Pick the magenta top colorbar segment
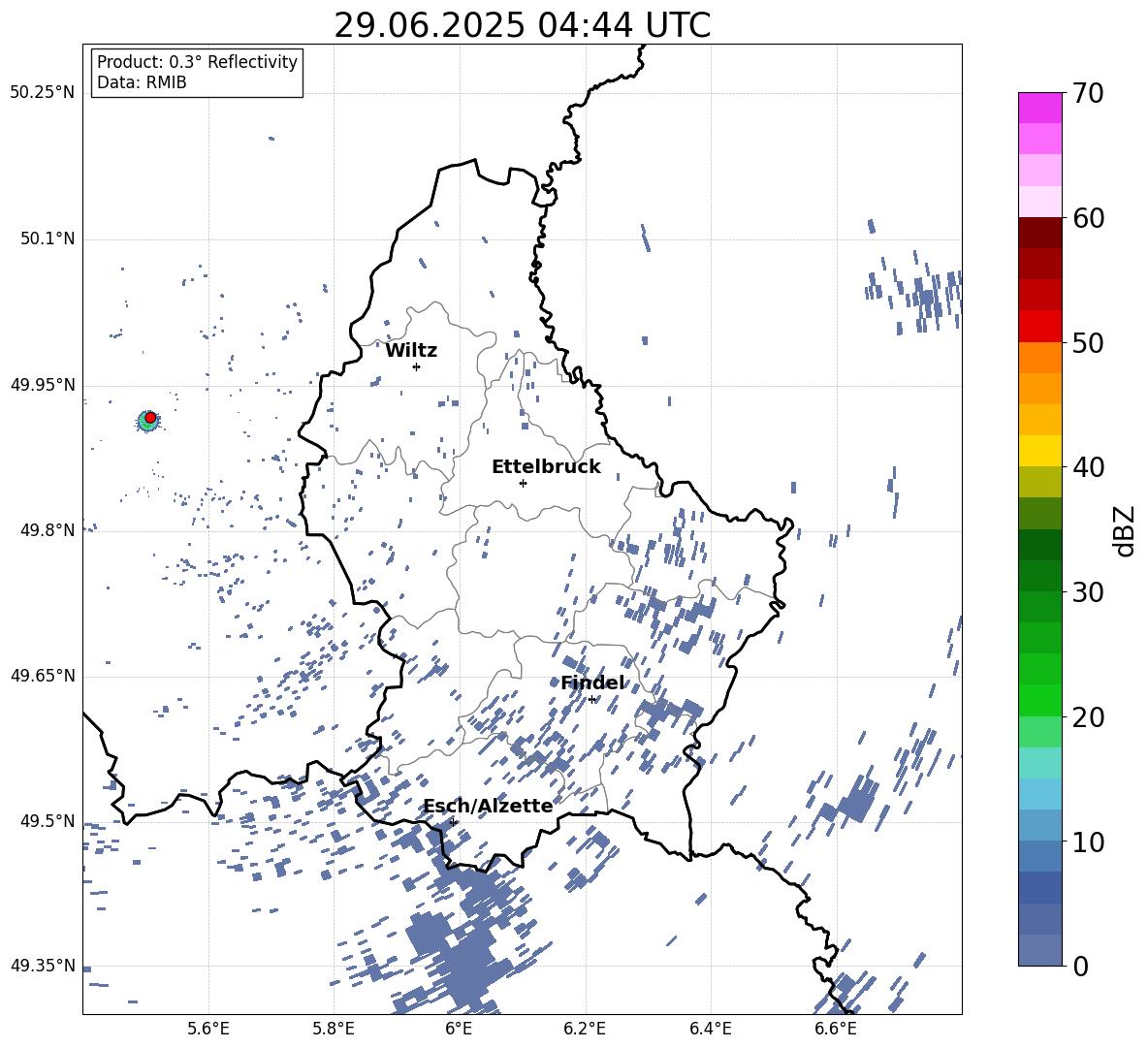This screenshot has height=1048, width=1148. (x=1039, y=108)
